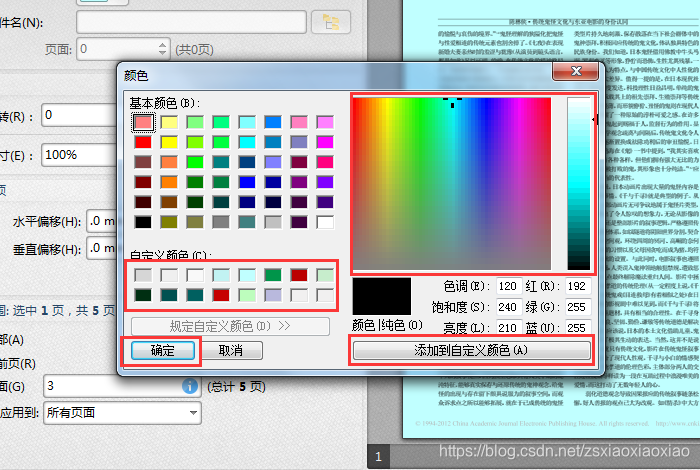Click the page range field containing 3

click(x=121, y=386)
